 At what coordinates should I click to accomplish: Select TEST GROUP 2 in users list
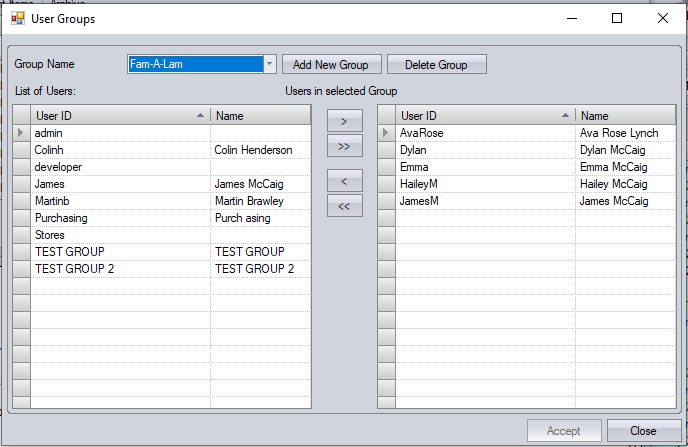pyautogui.click(x=120, y=269)
